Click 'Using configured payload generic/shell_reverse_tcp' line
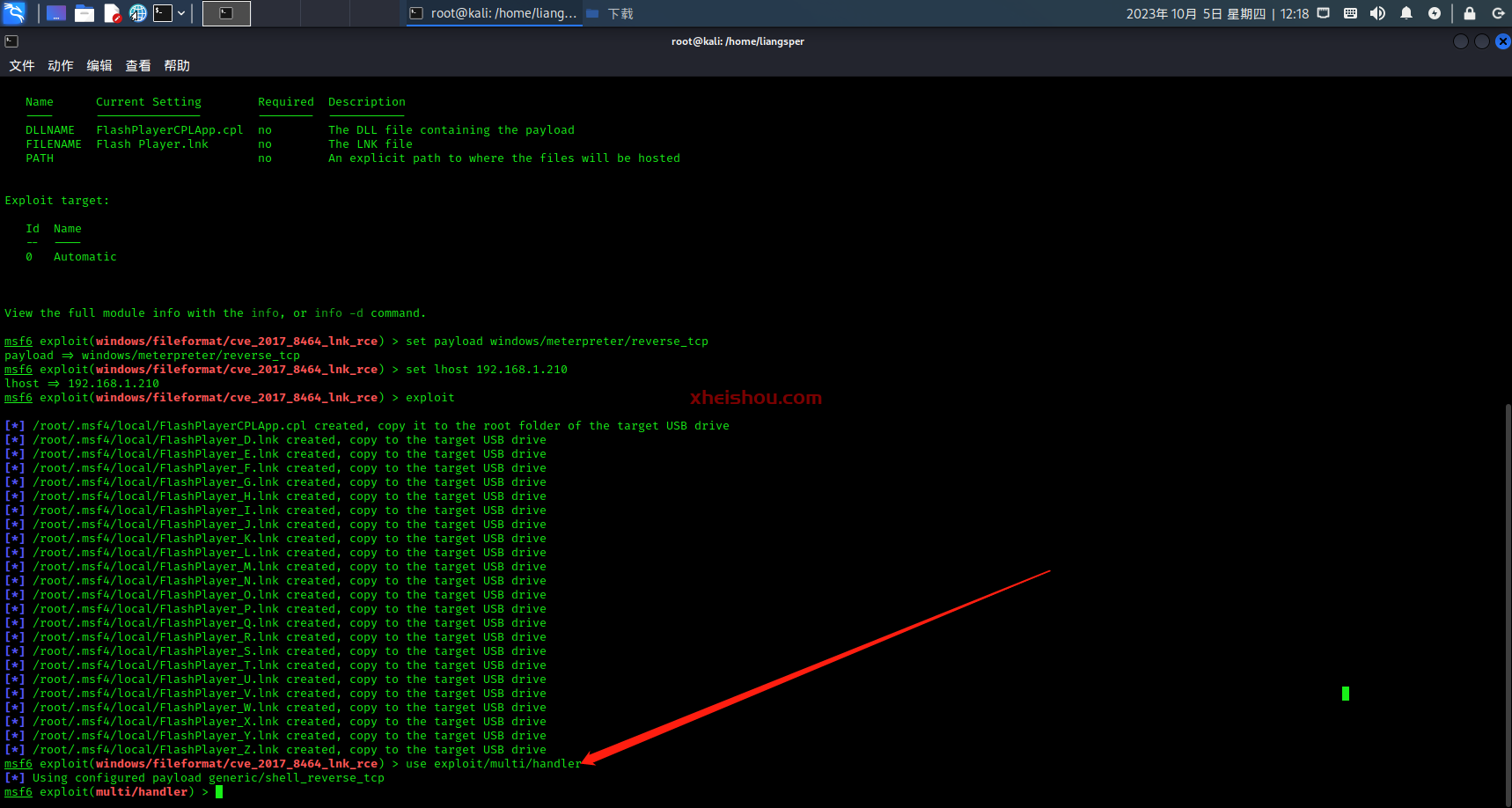 [195, 778]
